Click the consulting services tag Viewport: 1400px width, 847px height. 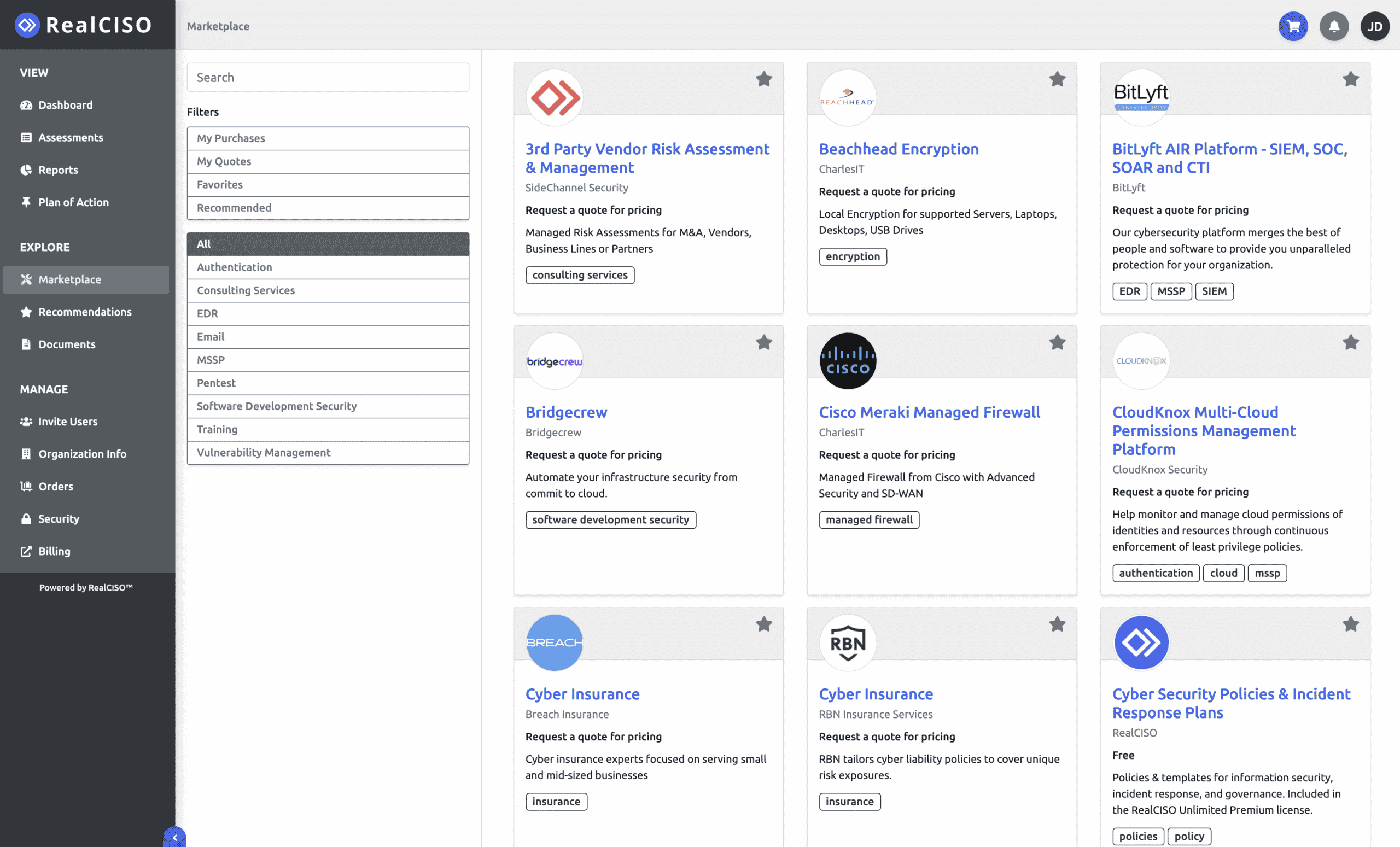pos(580,275)
